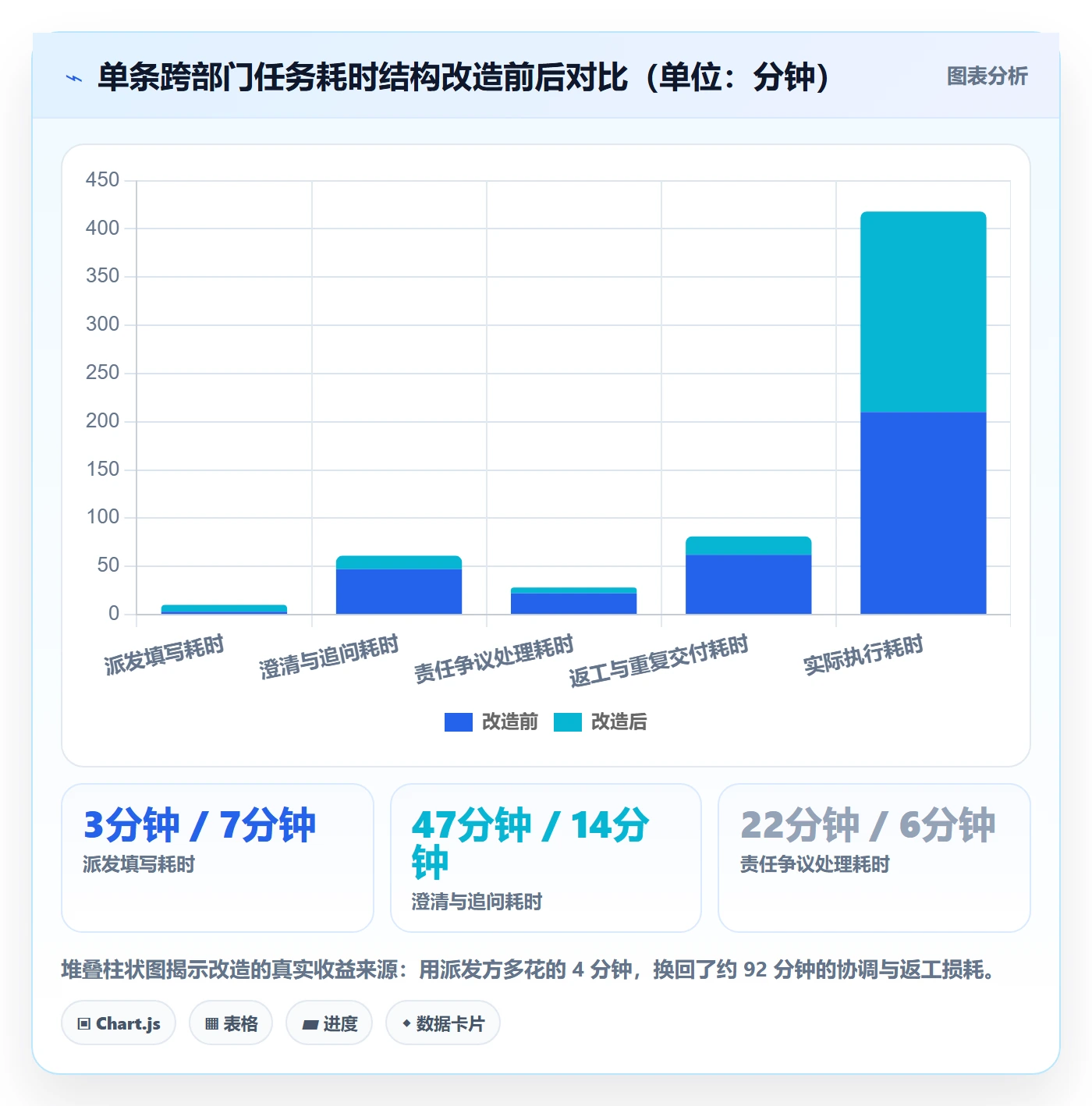
Task: Click the cyan 改造后 segment of the 返工与重复交付耗时 bar
Action: (x=748, y=545)
